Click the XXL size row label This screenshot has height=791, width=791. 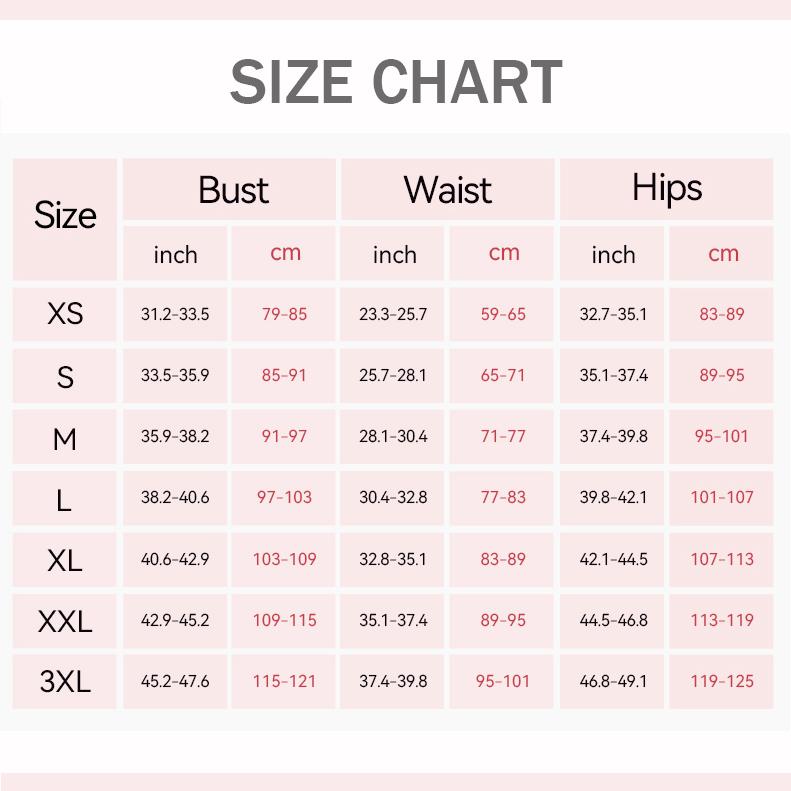tap(65, 621)
